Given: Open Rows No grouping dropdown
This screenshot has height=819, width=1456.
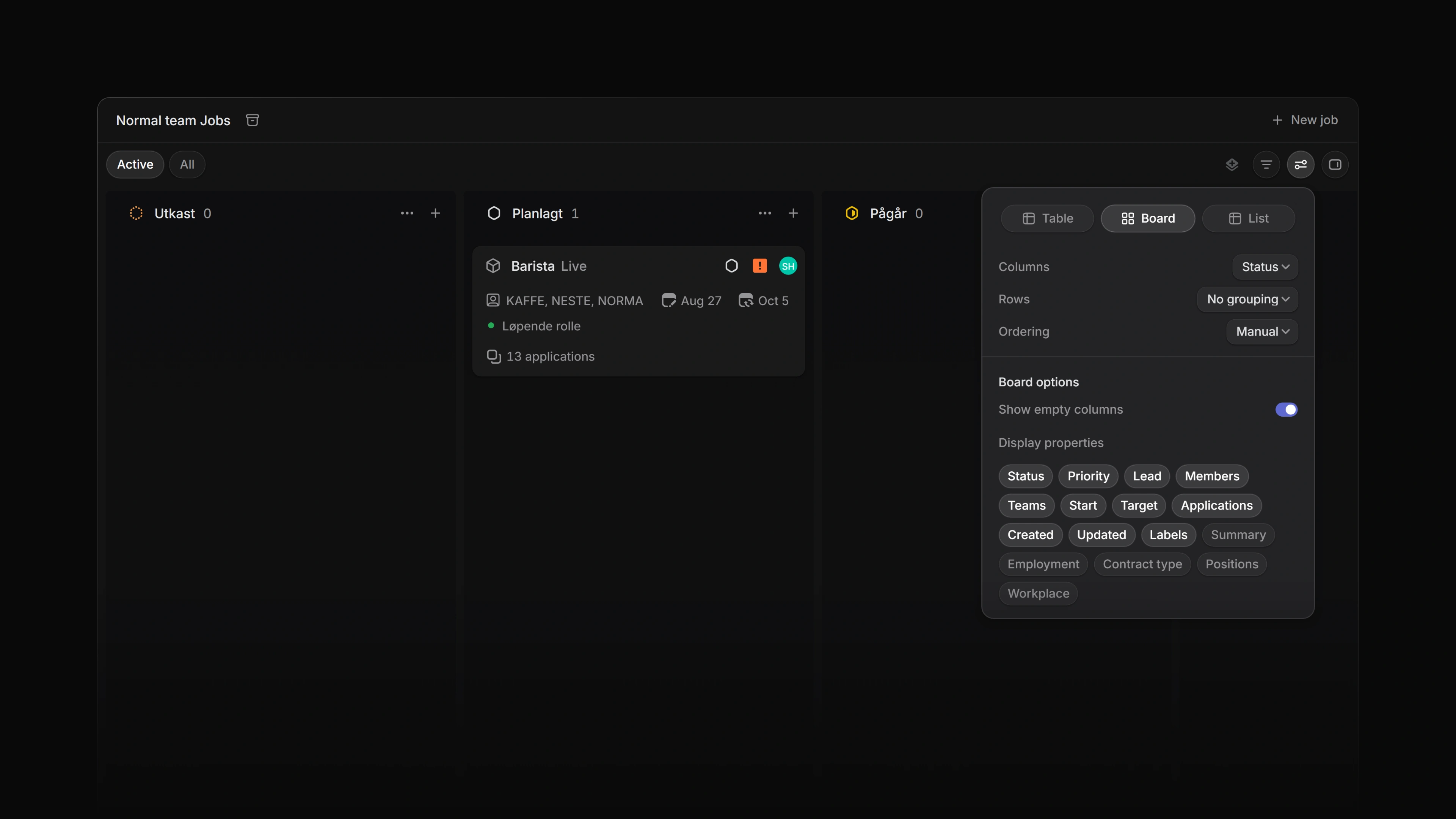Looking at the screenshot, I should (1247, 299).
